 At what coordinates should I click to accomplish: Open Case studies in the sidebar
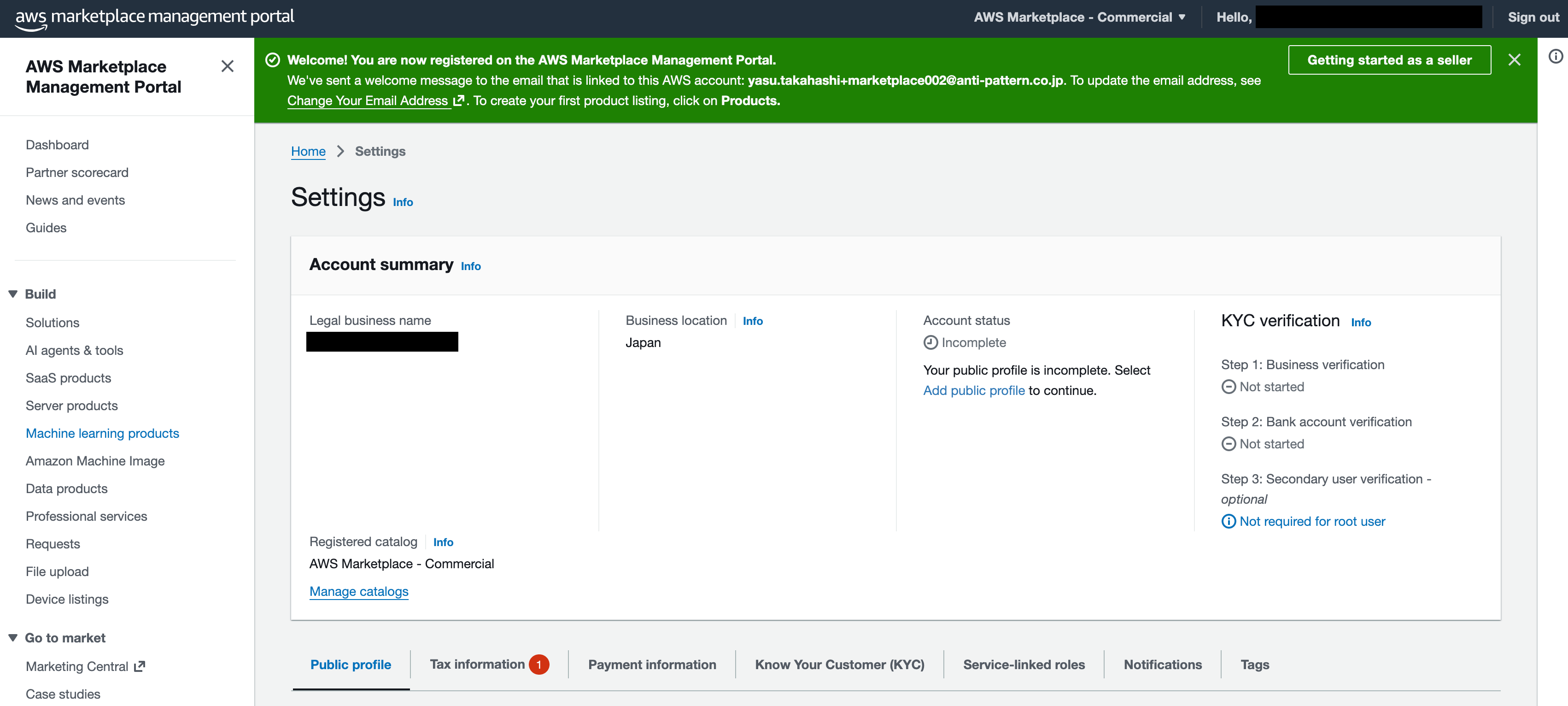tap(63, 694)
